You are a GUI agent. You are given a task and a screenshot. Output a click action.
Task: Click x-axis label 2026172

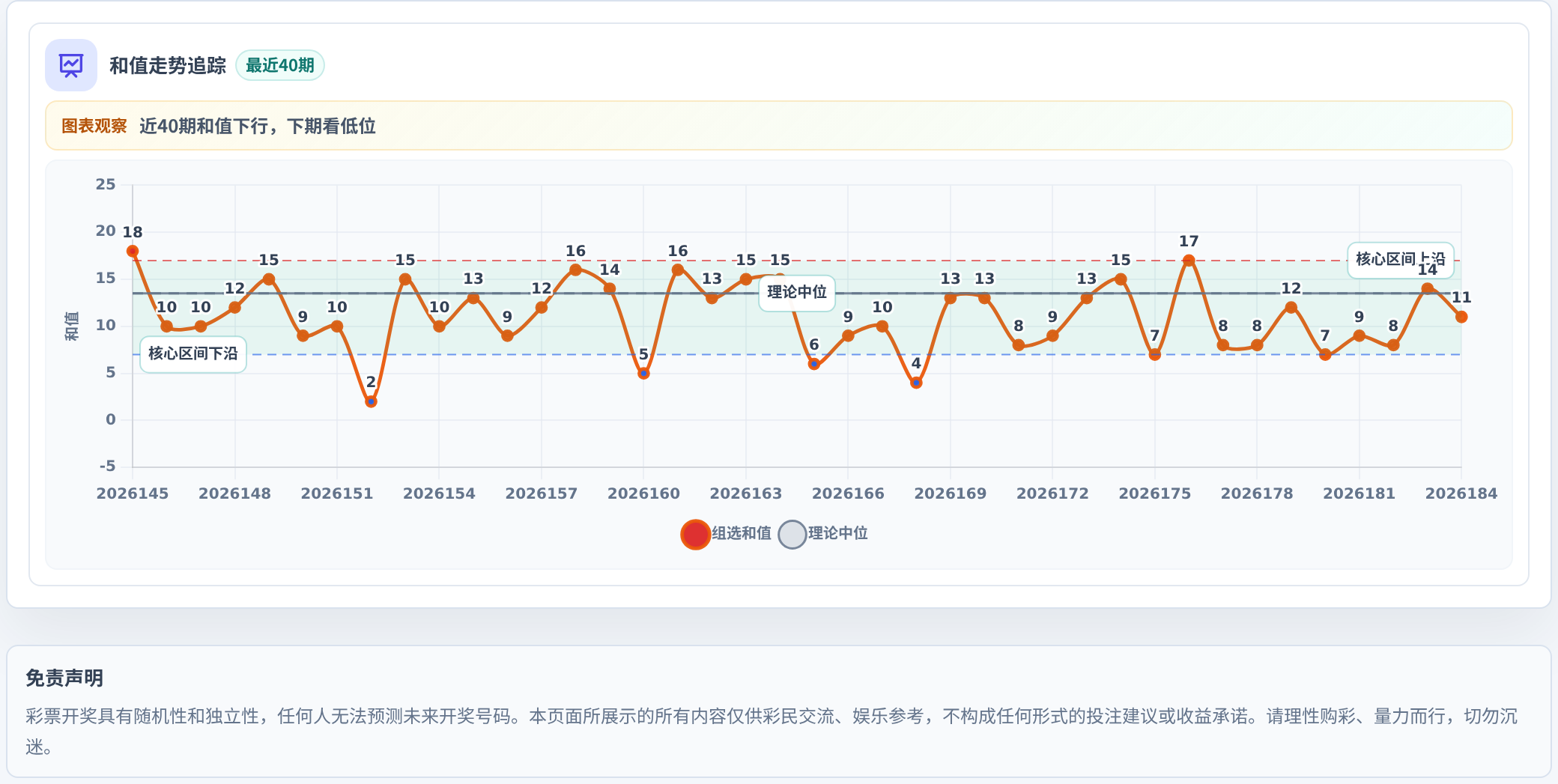1052,493
